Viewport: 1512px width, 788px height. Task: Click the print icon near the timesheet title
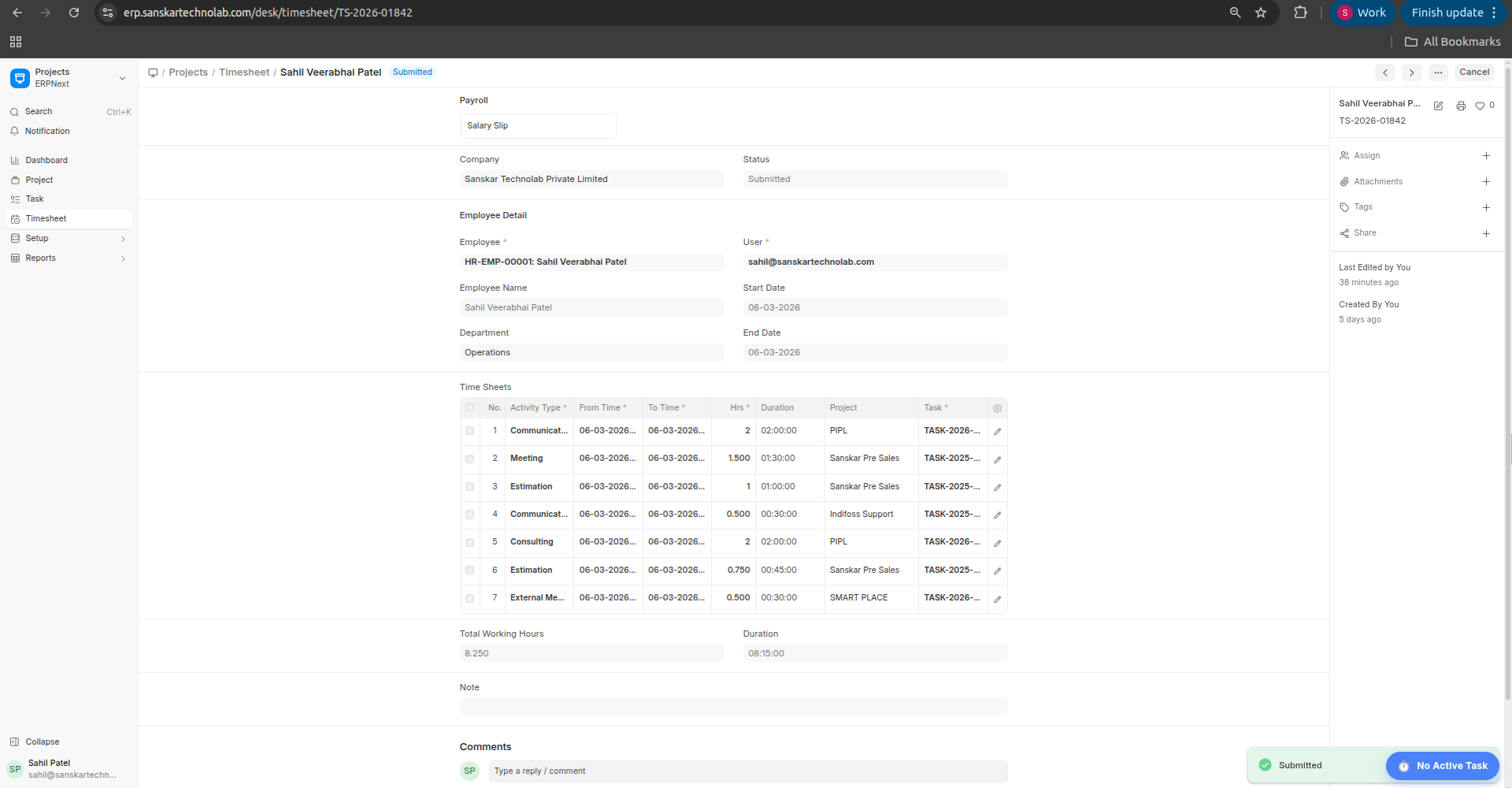point(1461,105)
